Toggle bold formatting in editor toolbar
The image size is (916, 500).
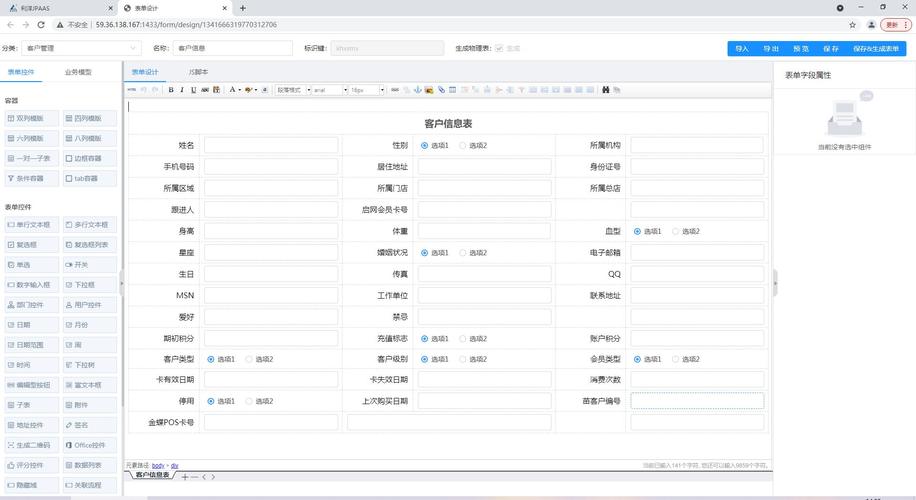coord(171,89)
